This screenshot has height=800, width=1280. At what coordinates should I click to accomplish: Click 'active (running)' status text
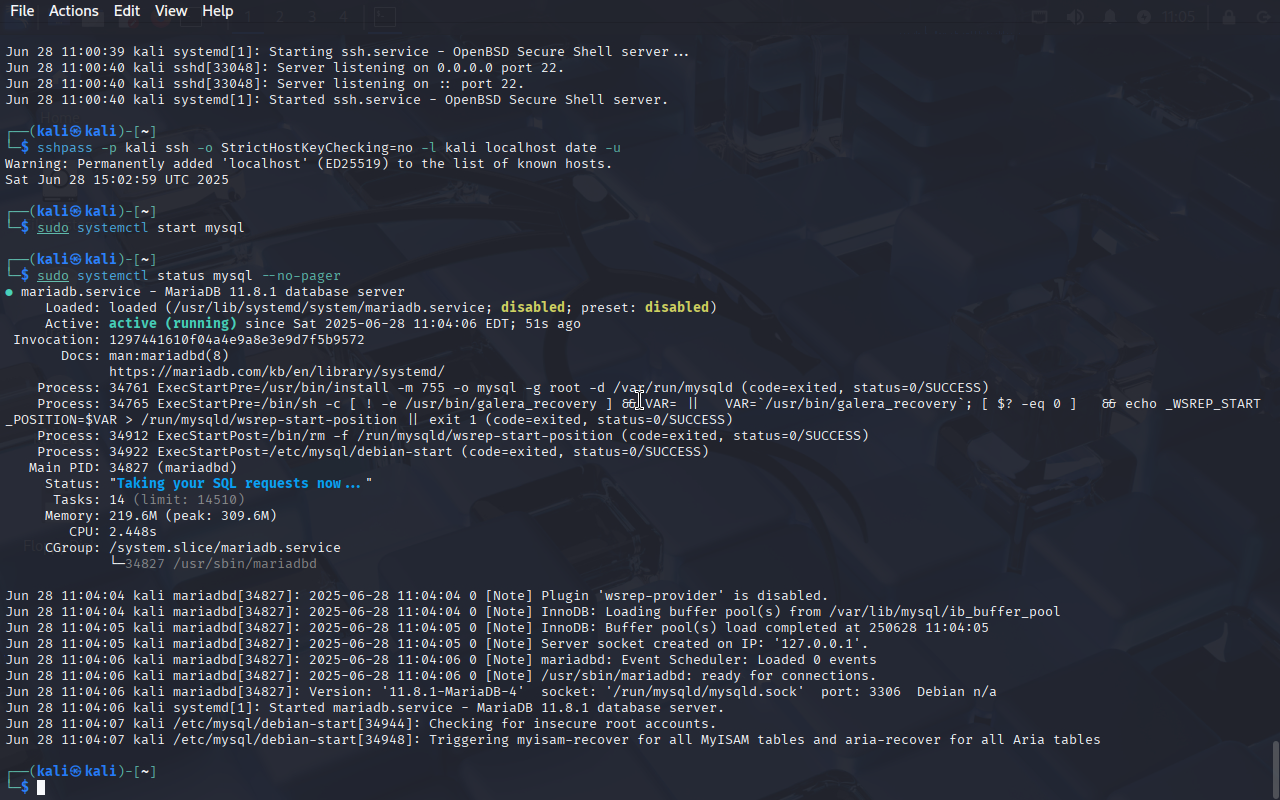(173, 324)
